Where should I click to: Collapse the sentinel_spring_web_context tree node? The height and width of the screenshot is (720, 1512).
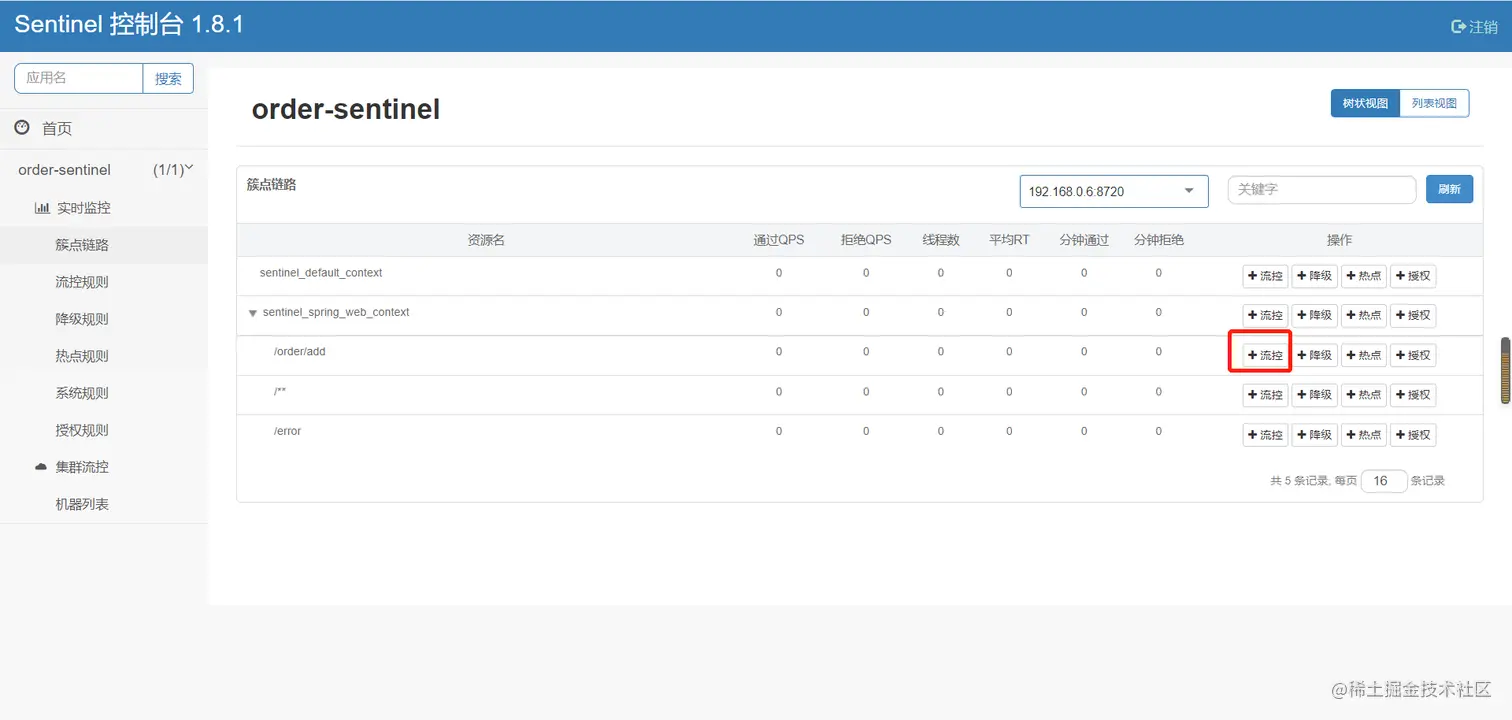pos(253,313)
